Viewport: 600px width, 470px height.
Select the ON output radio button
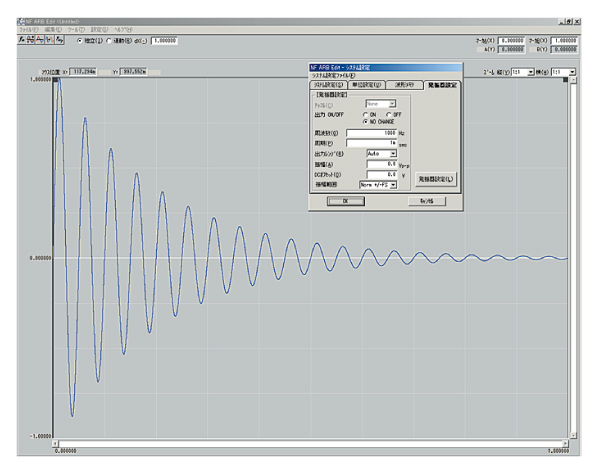366,113
